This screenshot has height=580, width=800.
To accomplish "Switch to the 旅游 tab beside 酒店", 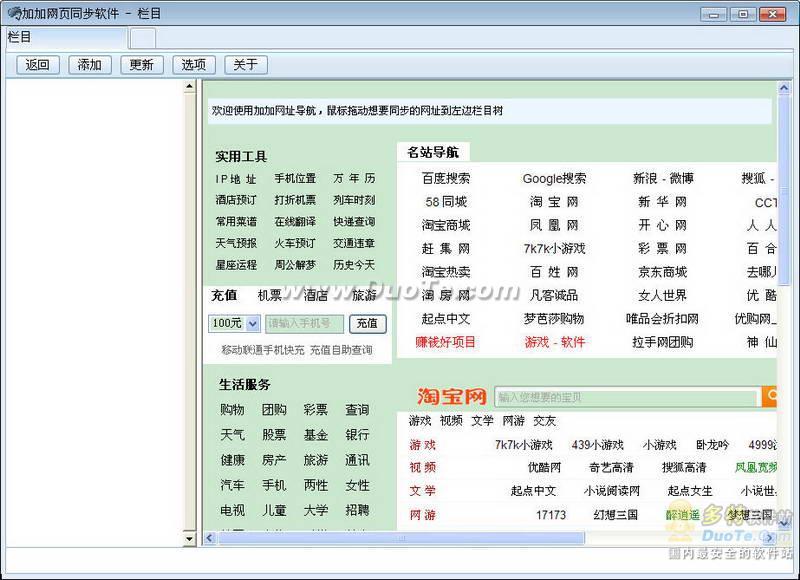I will [x=364, y=295].
